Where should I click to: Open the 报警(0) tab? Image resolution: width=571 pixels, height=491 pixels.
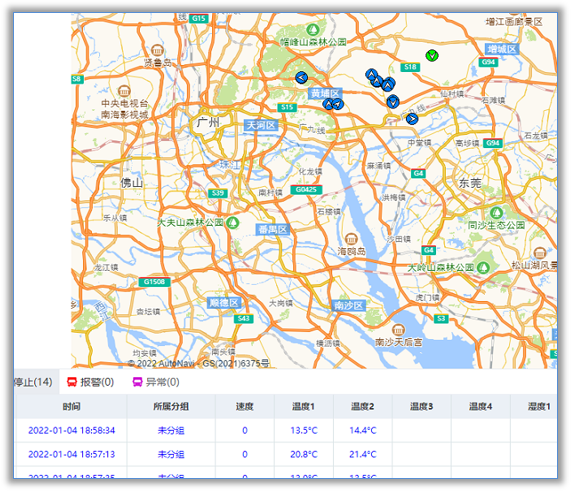90,382
